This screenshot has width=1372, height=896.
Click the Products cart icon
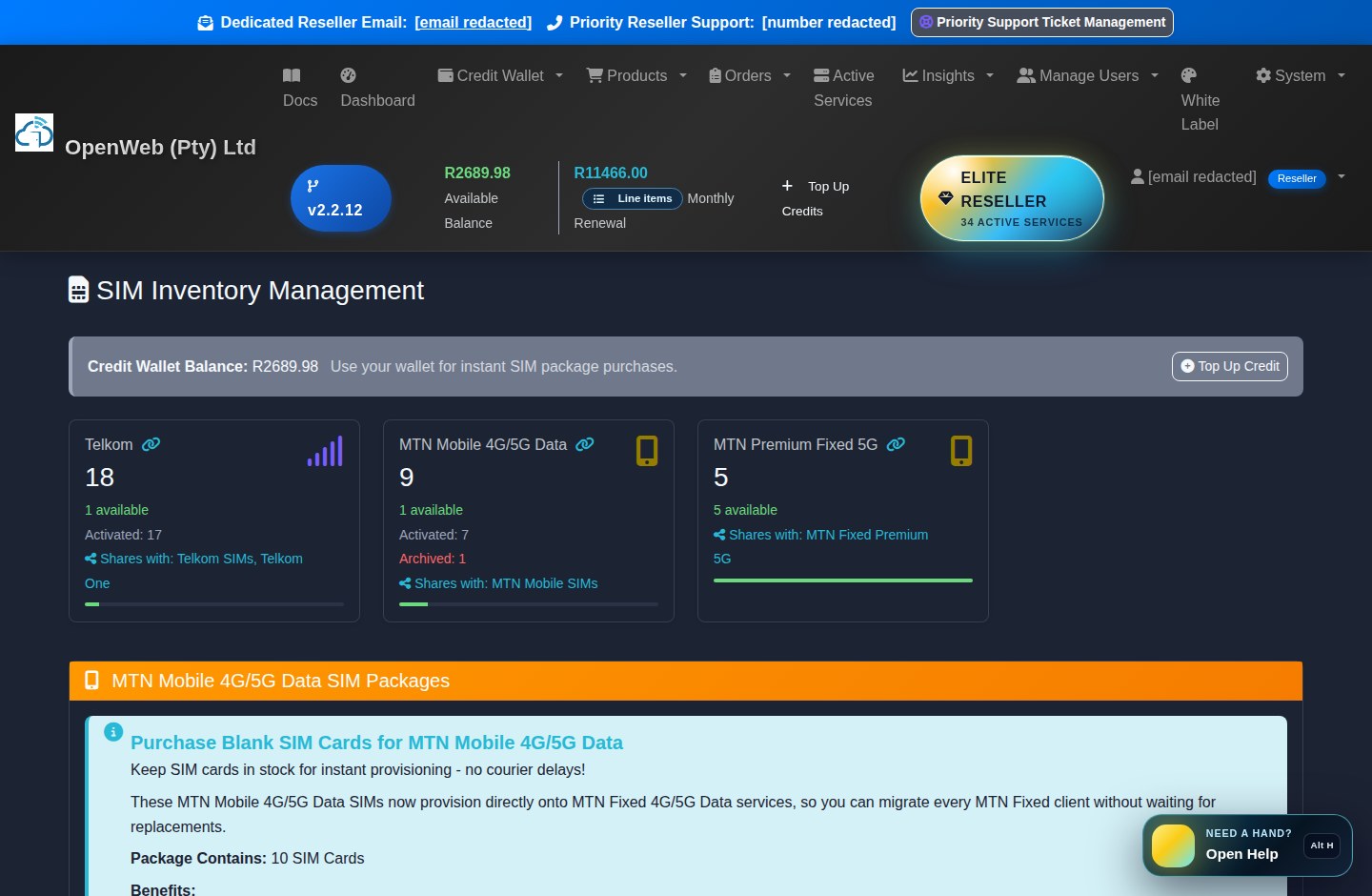click(595, 75)
